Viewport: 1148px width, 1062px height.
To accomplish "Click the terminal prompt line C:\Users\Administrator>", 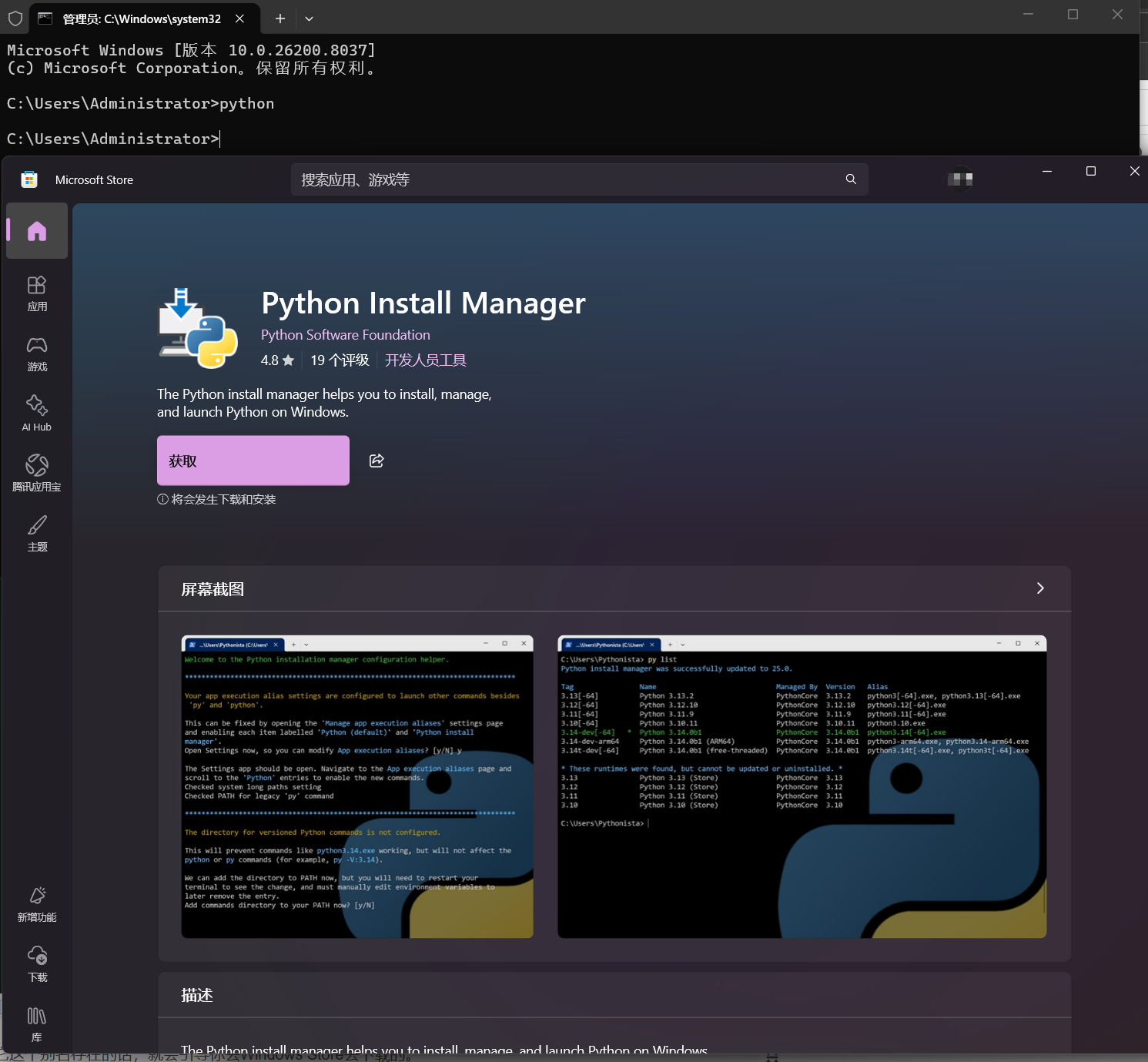I will 113,139.
